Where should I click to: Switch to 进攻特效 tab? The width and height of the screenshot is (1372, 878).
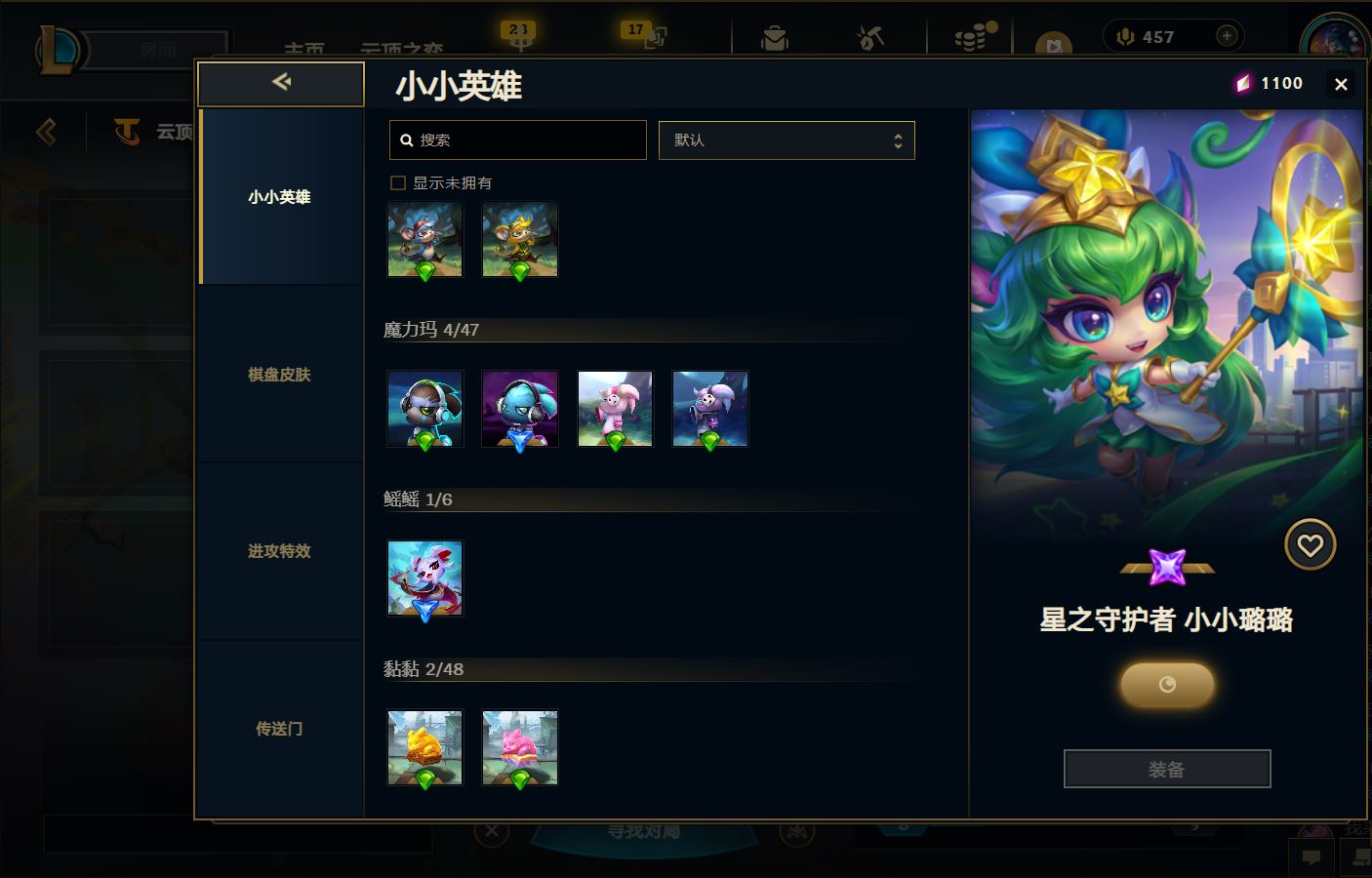(280, 552)
